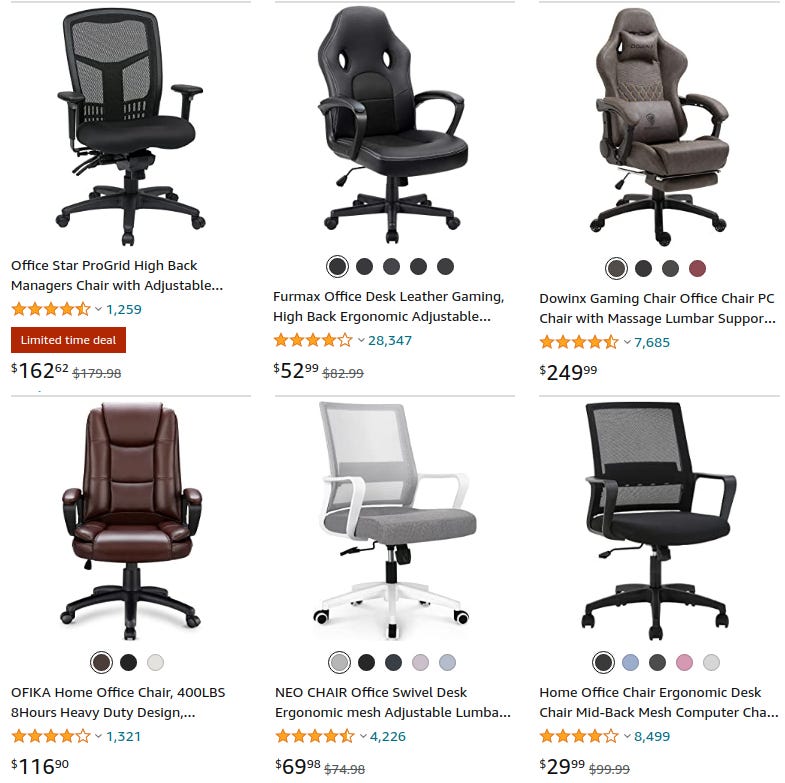Open the rating breakdown arrow beside 7,685
Screen dimensions: 785x783
click(627, 342)
